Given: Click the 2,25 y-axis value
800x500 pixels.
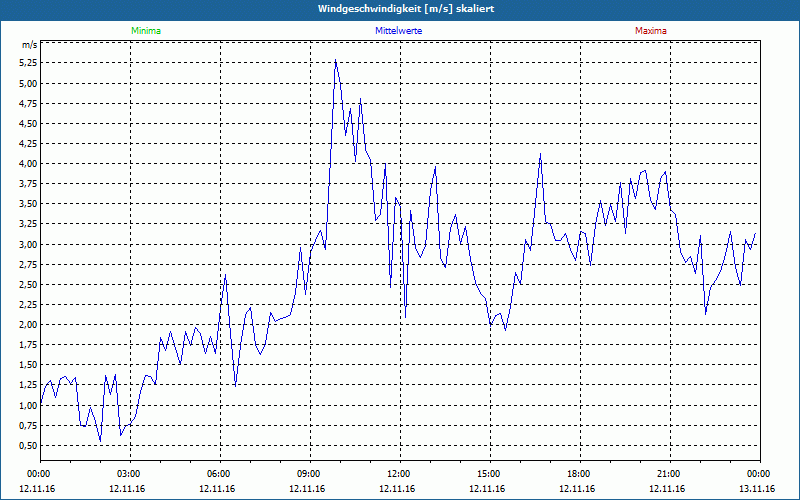Looking at the screenshot, I should [x=29, y=305].
